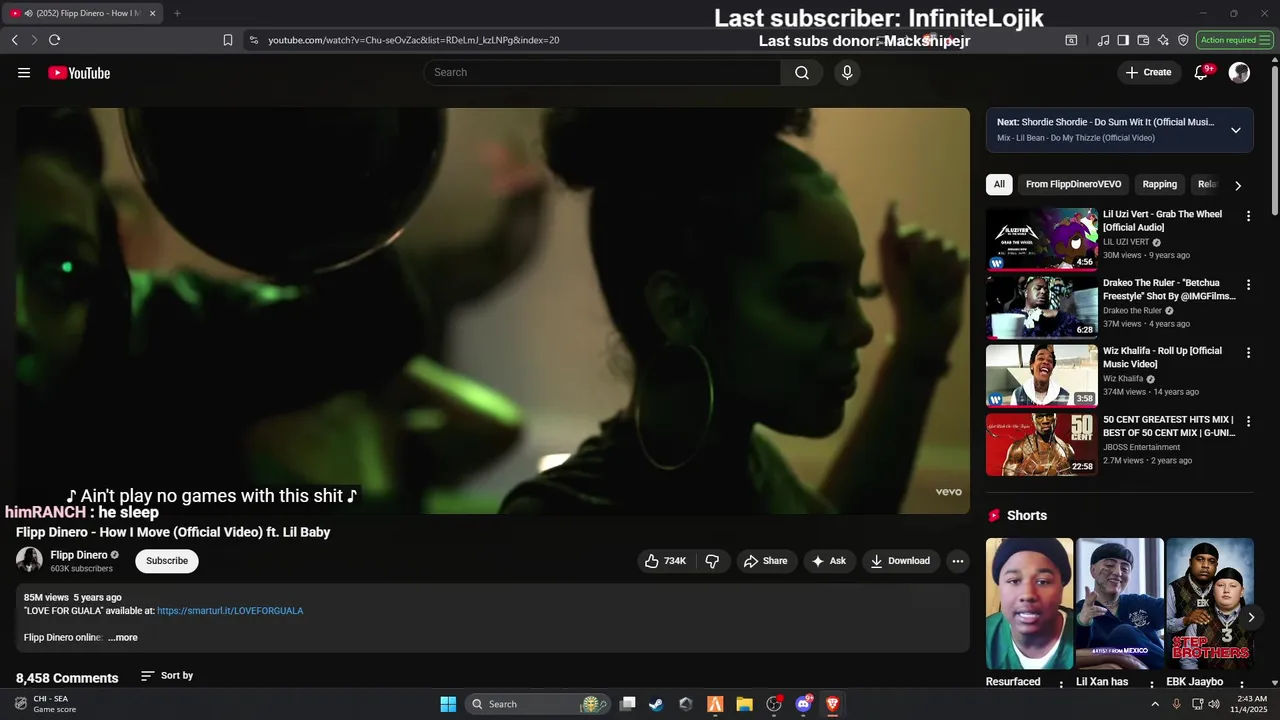Viewport: 1280px width, 720px height.
Task: Expand the Next-up playlist panel chevron
Action: (x=1236, y=130)
